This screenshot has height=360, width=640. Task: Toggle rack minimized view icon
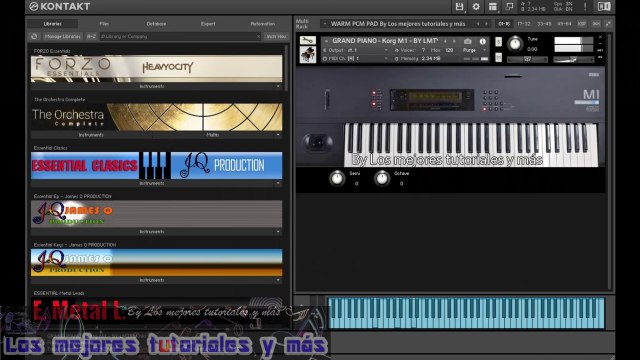[608, 24]
